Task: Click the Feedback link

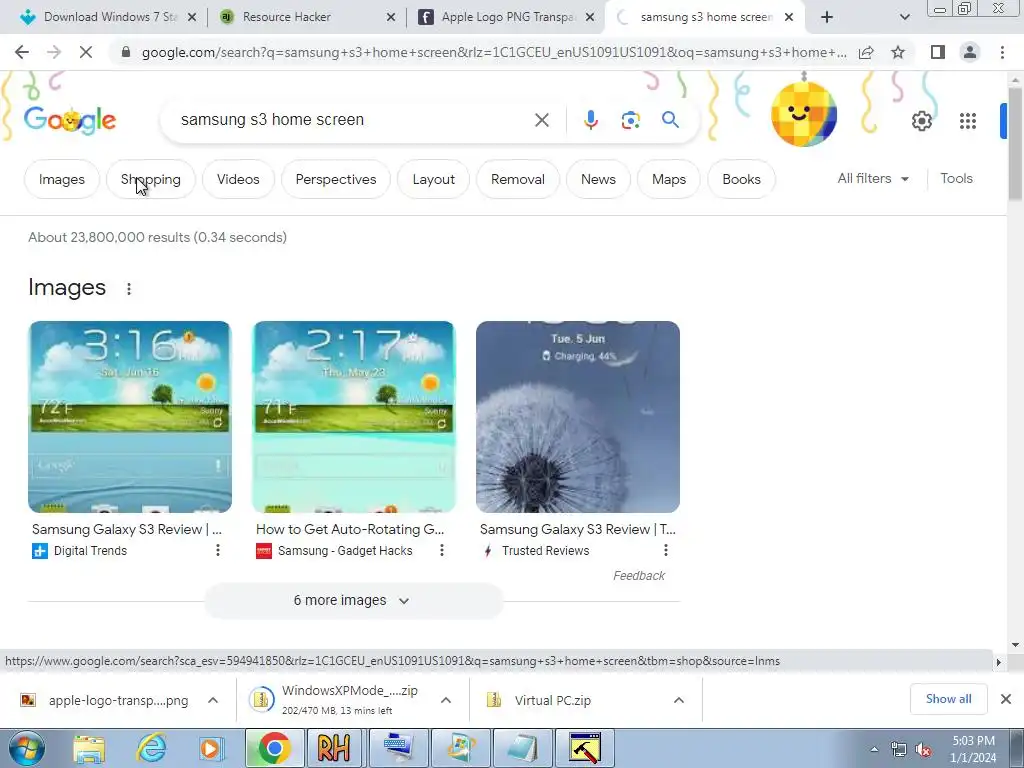Action: [639, 575]
